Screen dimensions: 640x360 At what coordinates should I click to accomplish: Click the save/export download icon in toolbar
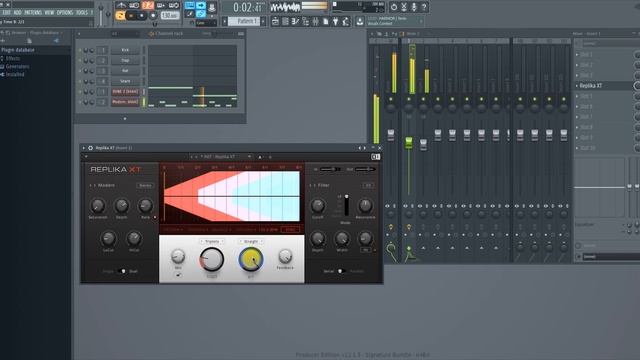click(360, 21)
